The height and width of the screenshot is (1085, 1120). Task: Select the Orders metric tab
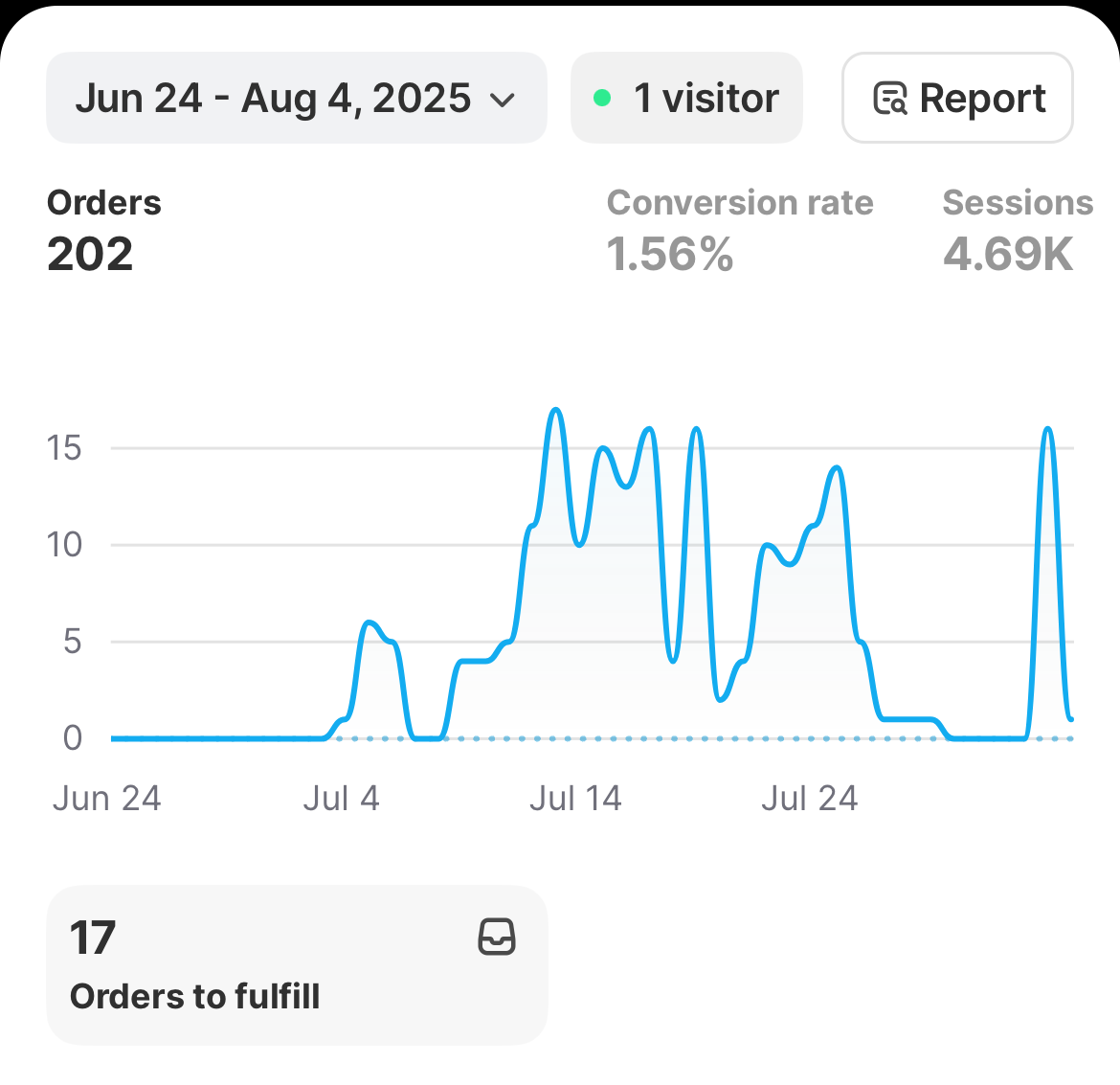(x=104, y=203)
